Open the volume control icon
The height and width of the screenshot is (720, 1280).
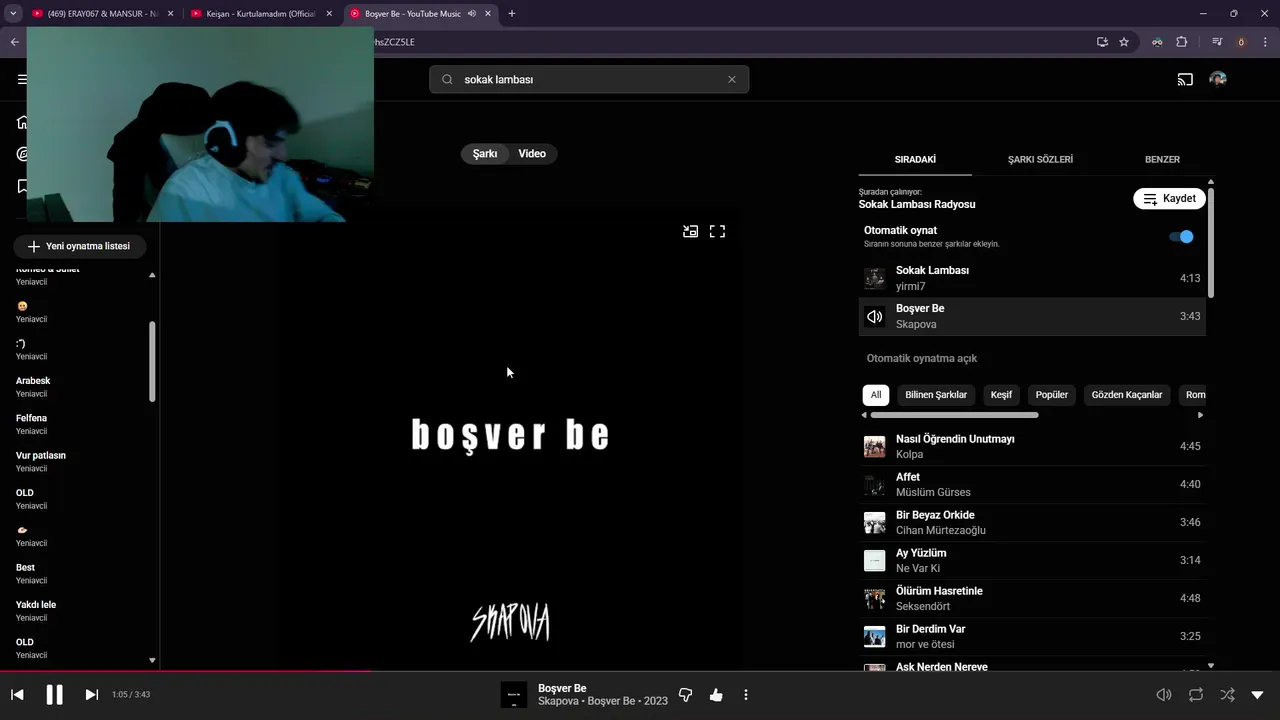[x=1164, y=695]
